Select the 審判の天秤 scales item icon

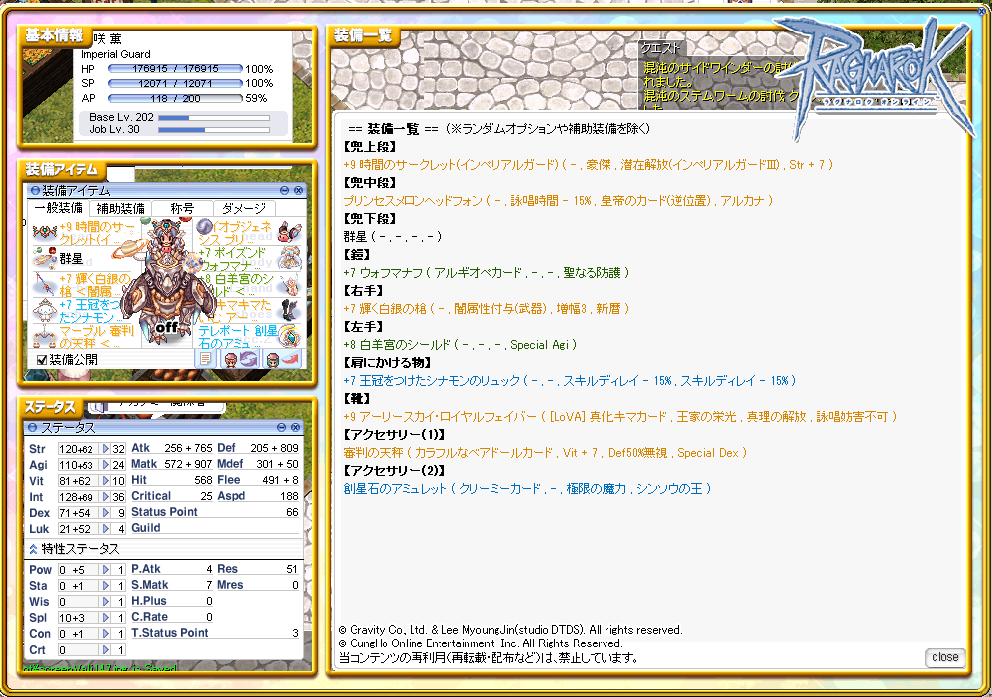42,336
